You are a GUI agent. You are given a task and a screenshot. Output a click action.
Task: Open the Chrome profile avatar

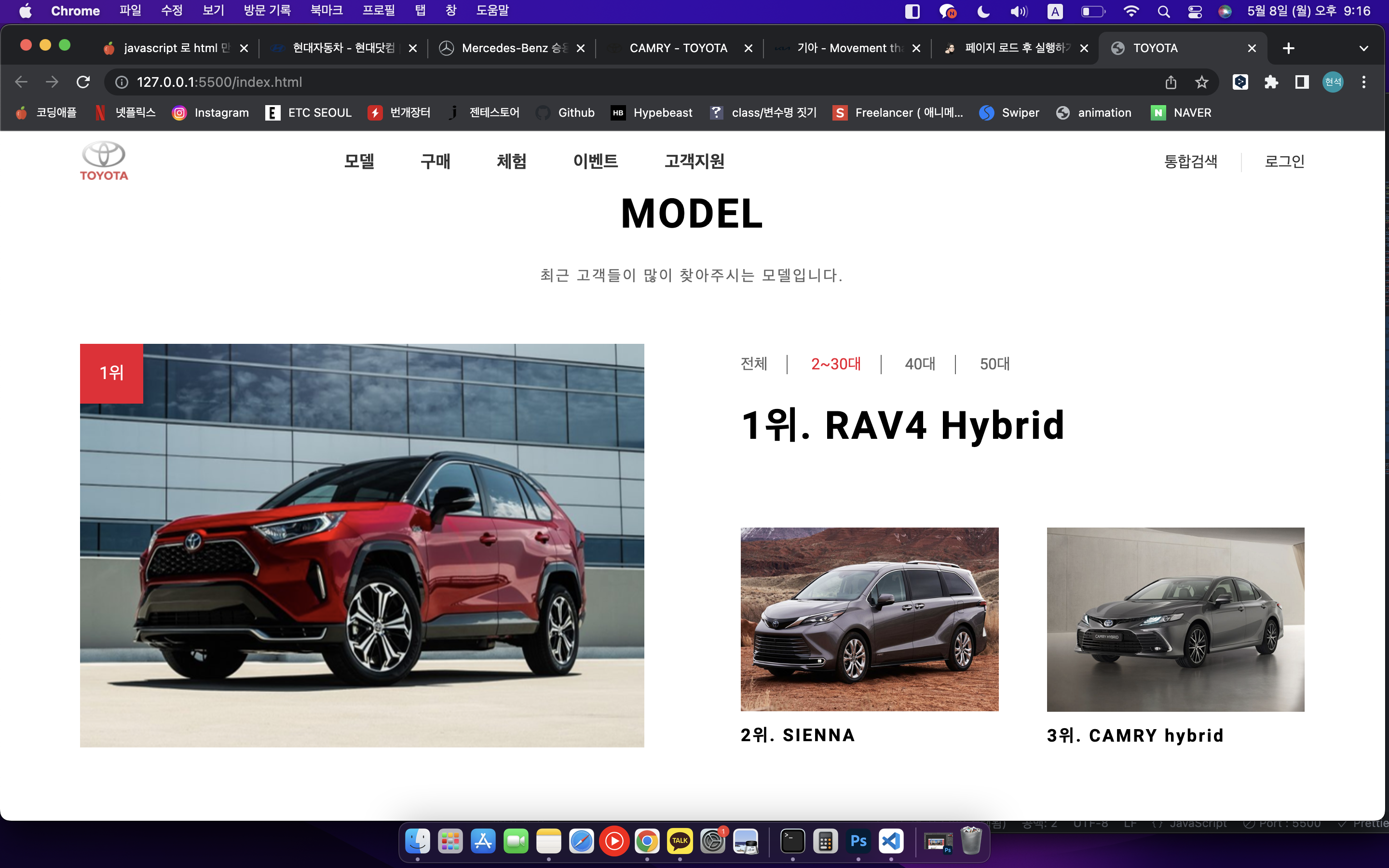[1333, 82]
